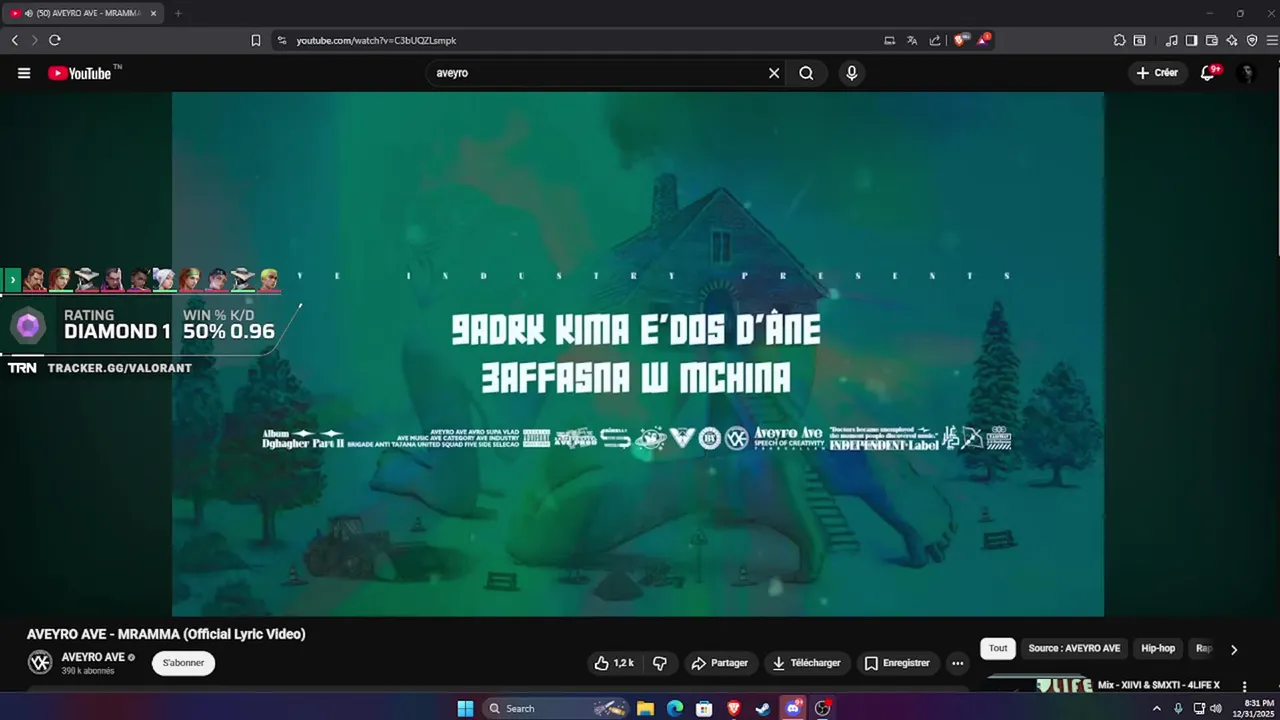Click the Enregistrer save button
1280x720 pixels.
(x=897, y=663)
